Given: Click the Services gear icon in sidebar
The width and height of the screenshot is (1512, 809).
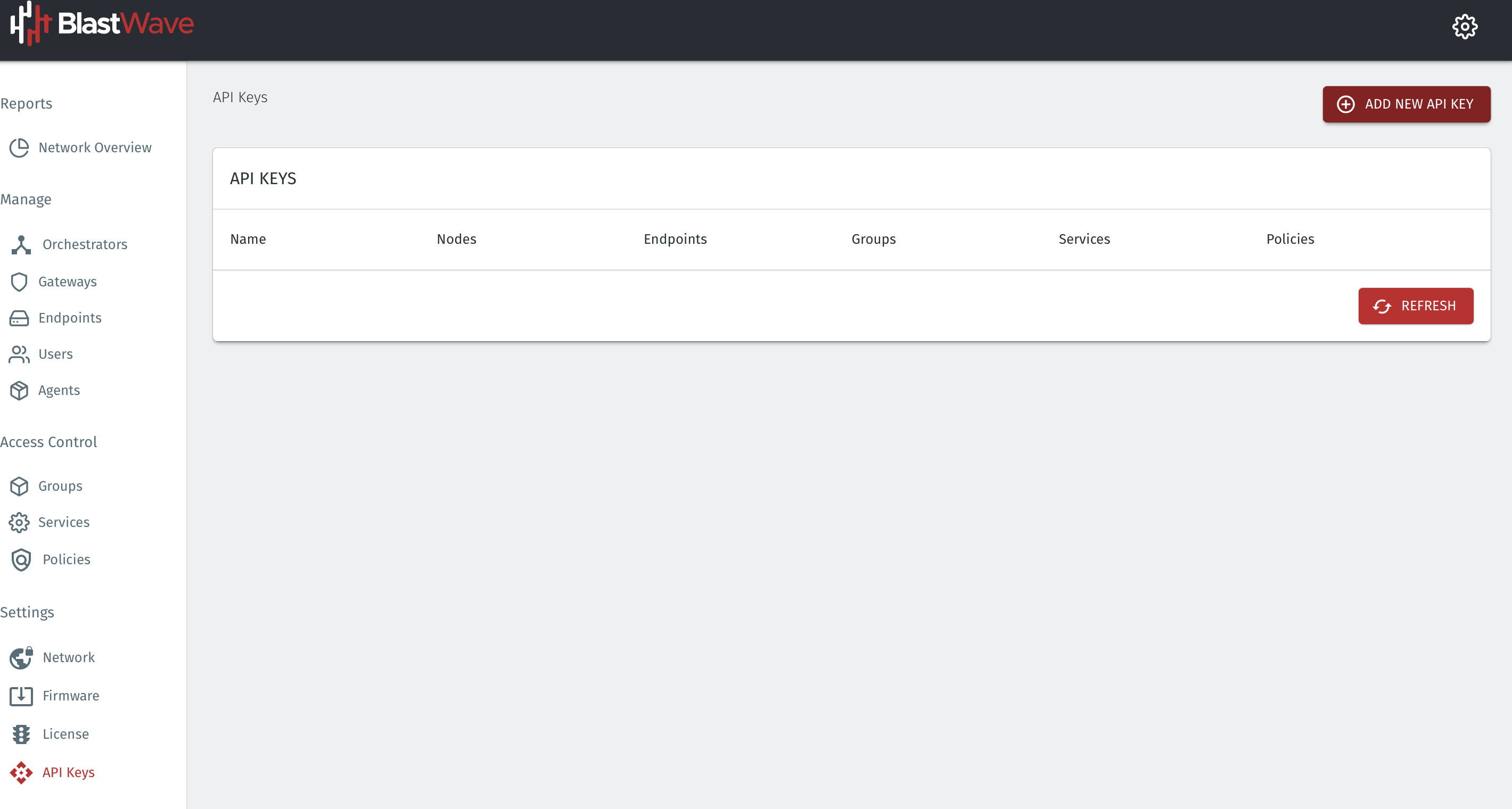Looking at the screenshot, I should (19, 523).
